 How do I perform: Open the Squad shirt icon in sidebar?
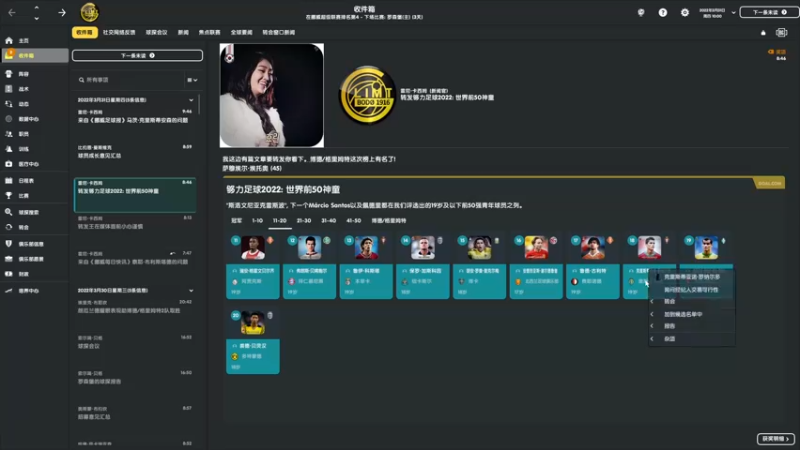click(9, 74)
